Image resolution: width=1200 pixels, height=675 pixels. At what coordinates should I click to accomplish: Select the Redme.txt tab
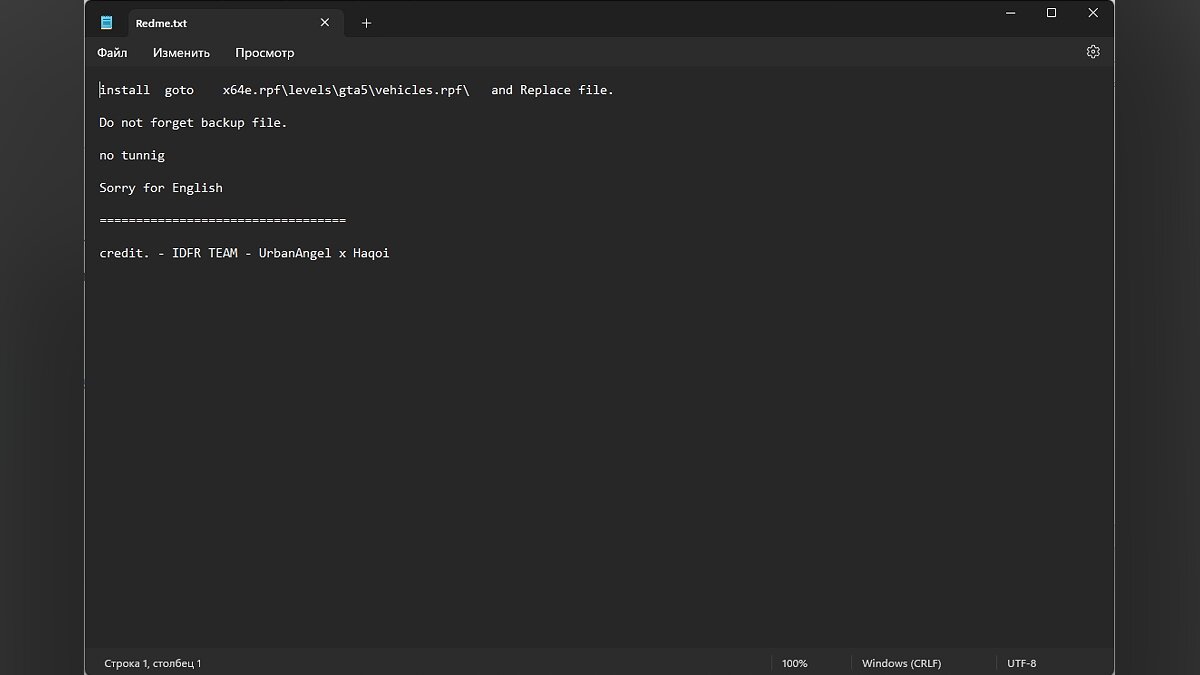click(200, 23)
